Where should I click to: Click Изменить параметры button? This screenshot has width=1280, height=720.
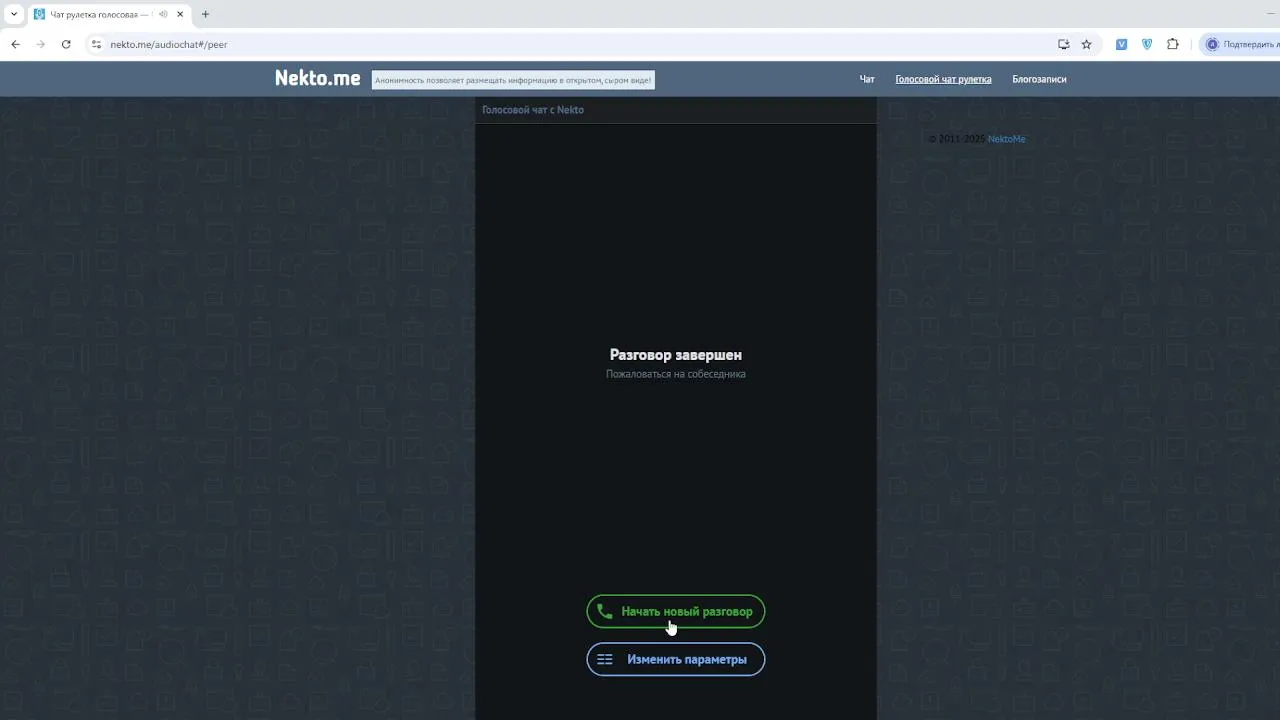point(676,659)
